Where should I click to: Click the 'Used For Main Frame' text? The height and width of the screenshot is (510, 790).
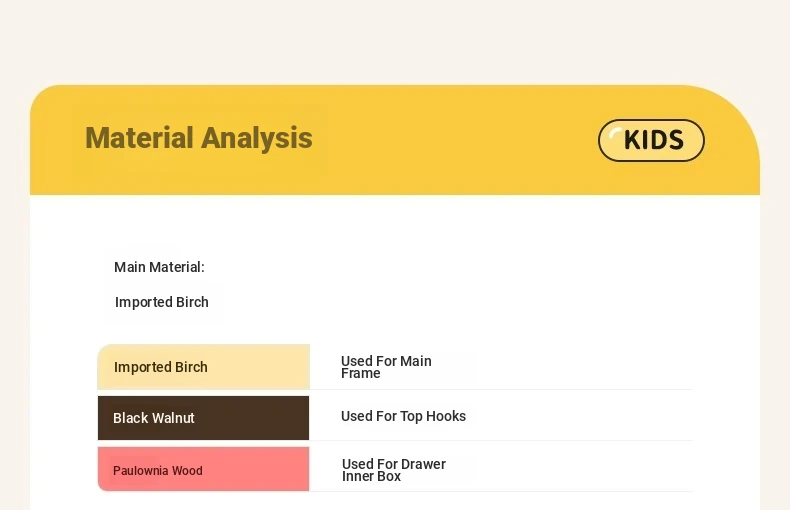click(386, 367)
